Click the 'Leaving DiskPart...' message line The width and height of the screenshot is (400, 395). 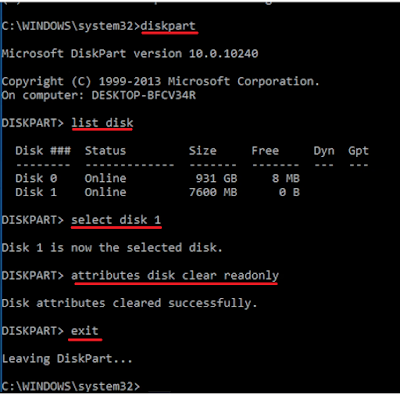tap(67, 359)
